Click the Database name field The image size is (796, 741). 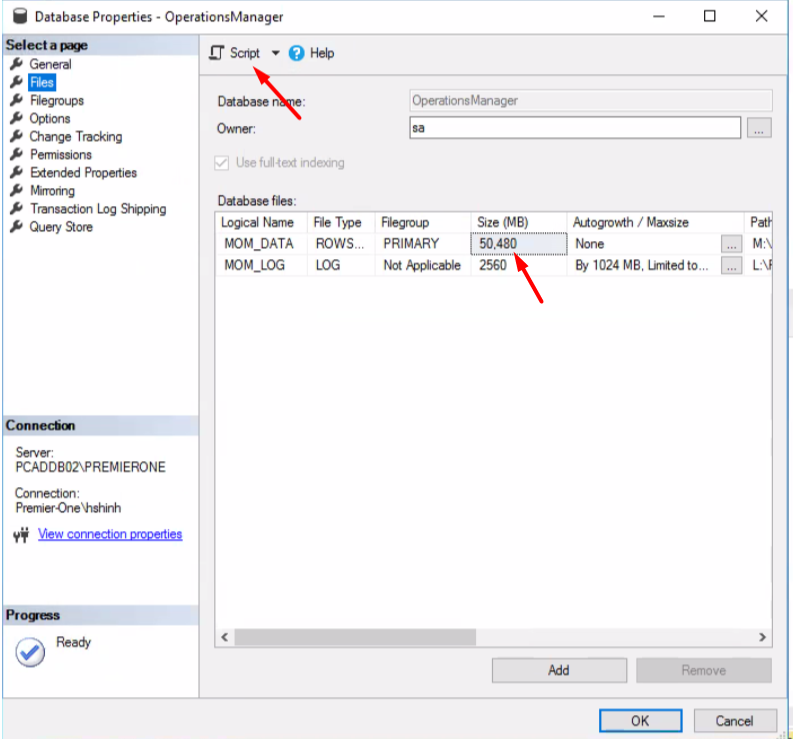(591, 100)
